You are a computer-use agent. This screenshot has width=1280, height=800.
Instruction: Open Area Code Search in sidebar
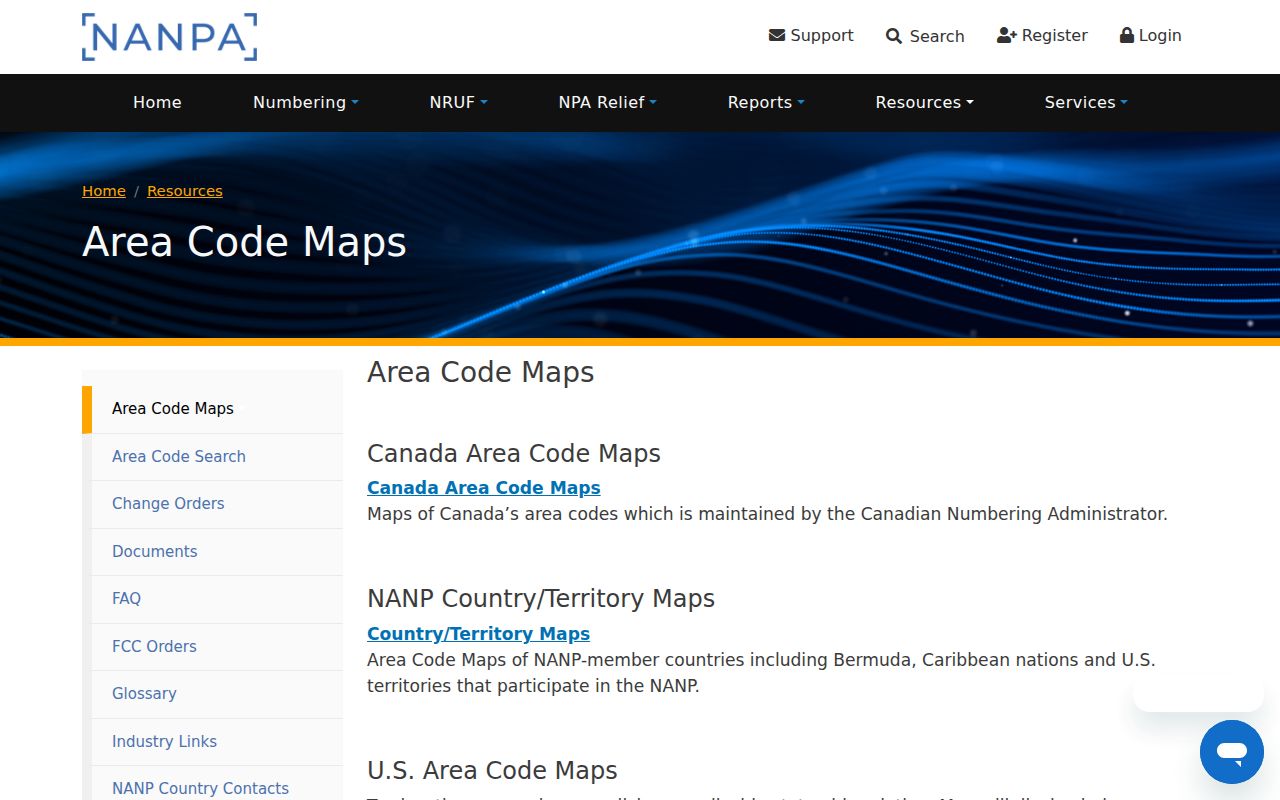[x=217, y=456]
